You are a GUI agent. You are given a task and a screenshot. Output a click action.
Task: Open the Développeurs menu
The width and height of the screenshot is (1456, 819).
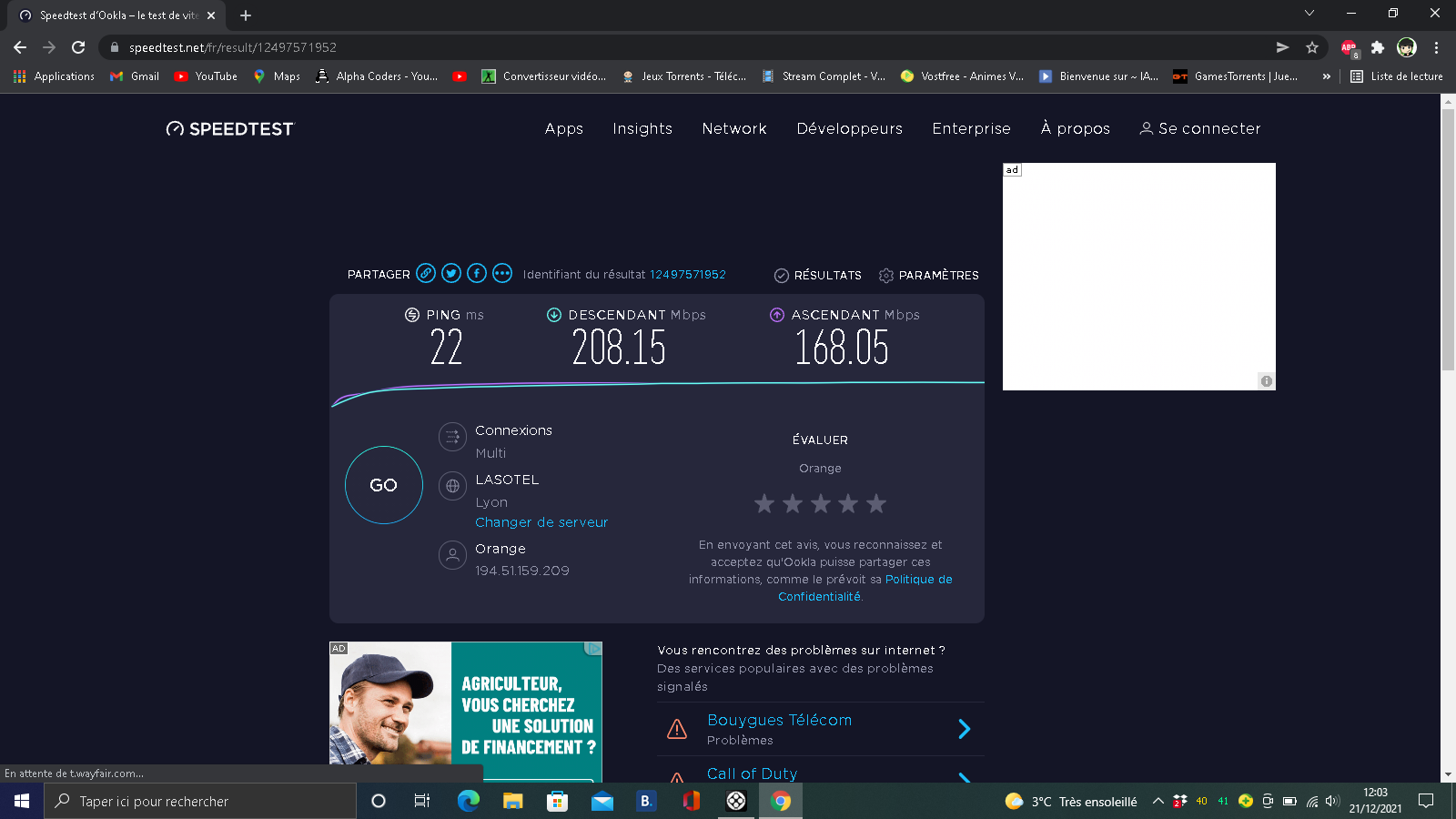[850, 128]
